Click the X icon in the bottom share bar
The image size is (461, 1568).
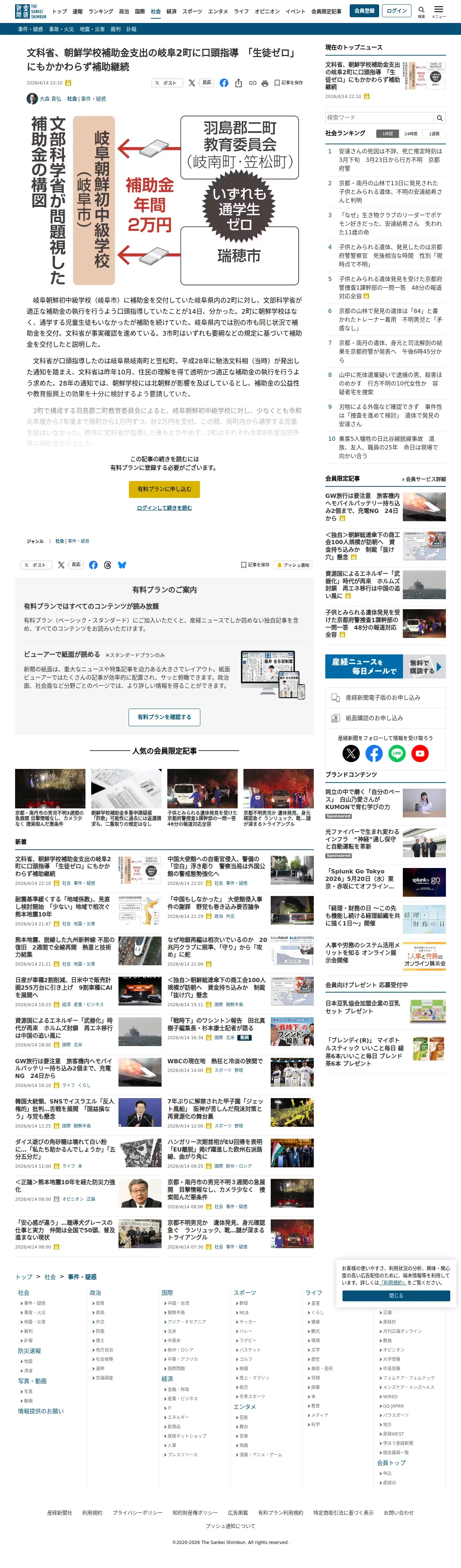[x=61, y=565]
